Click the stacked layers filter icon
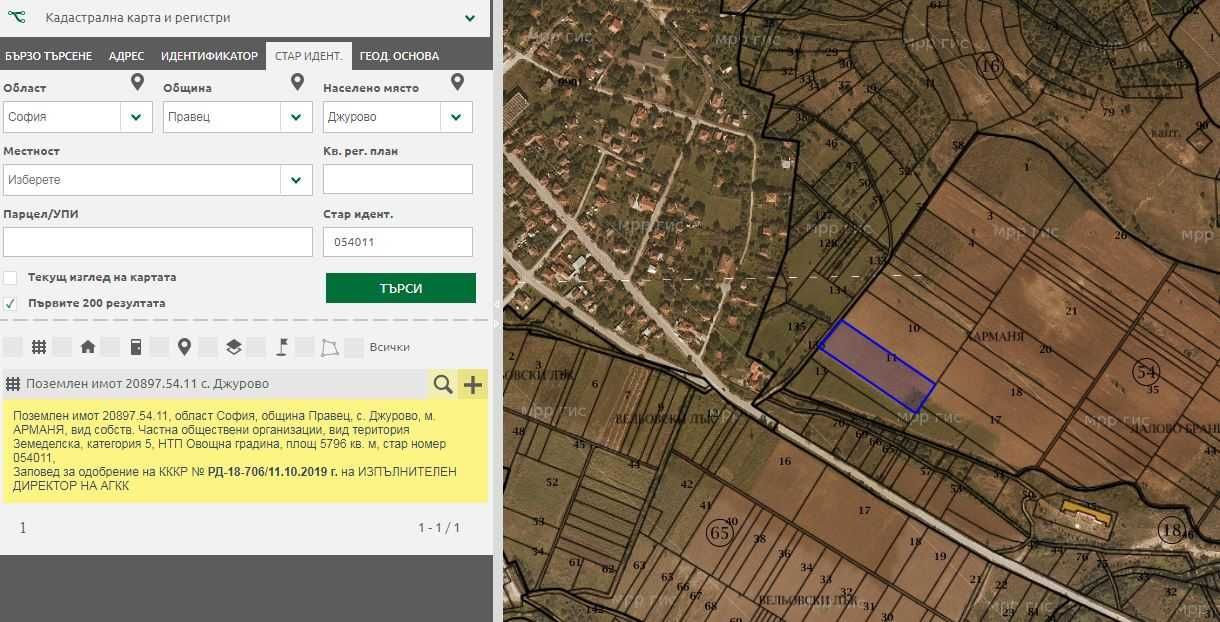1220x622 pixels. click(x=233, y=347)
